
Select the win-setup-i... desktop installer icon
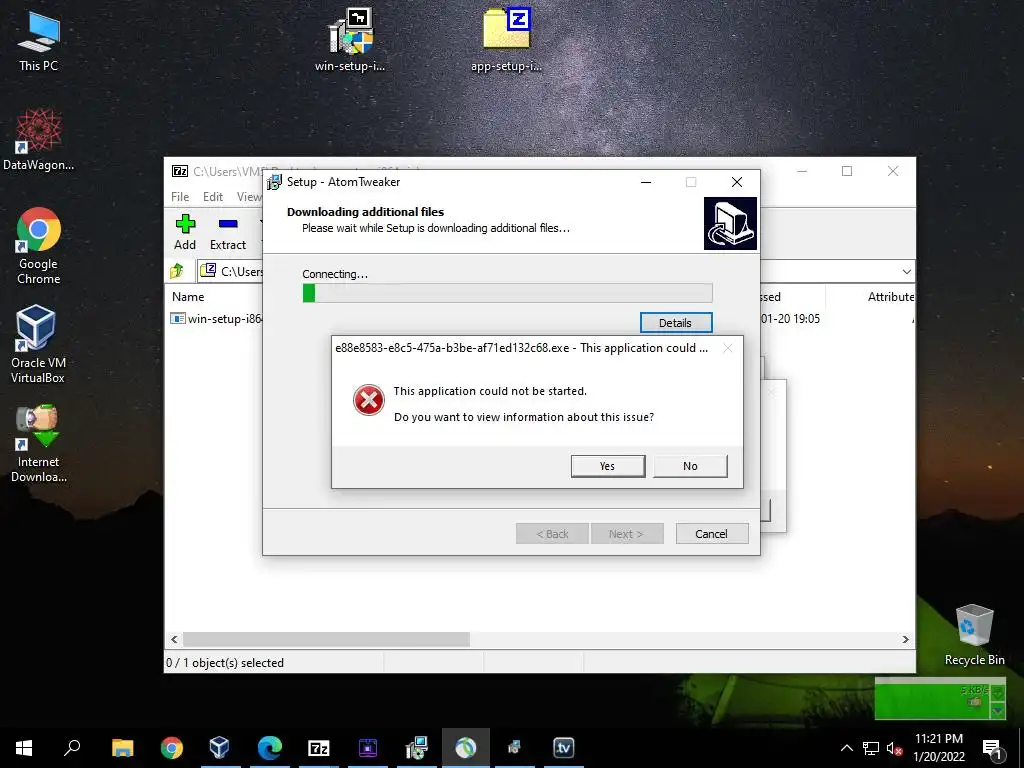(350, 39)
